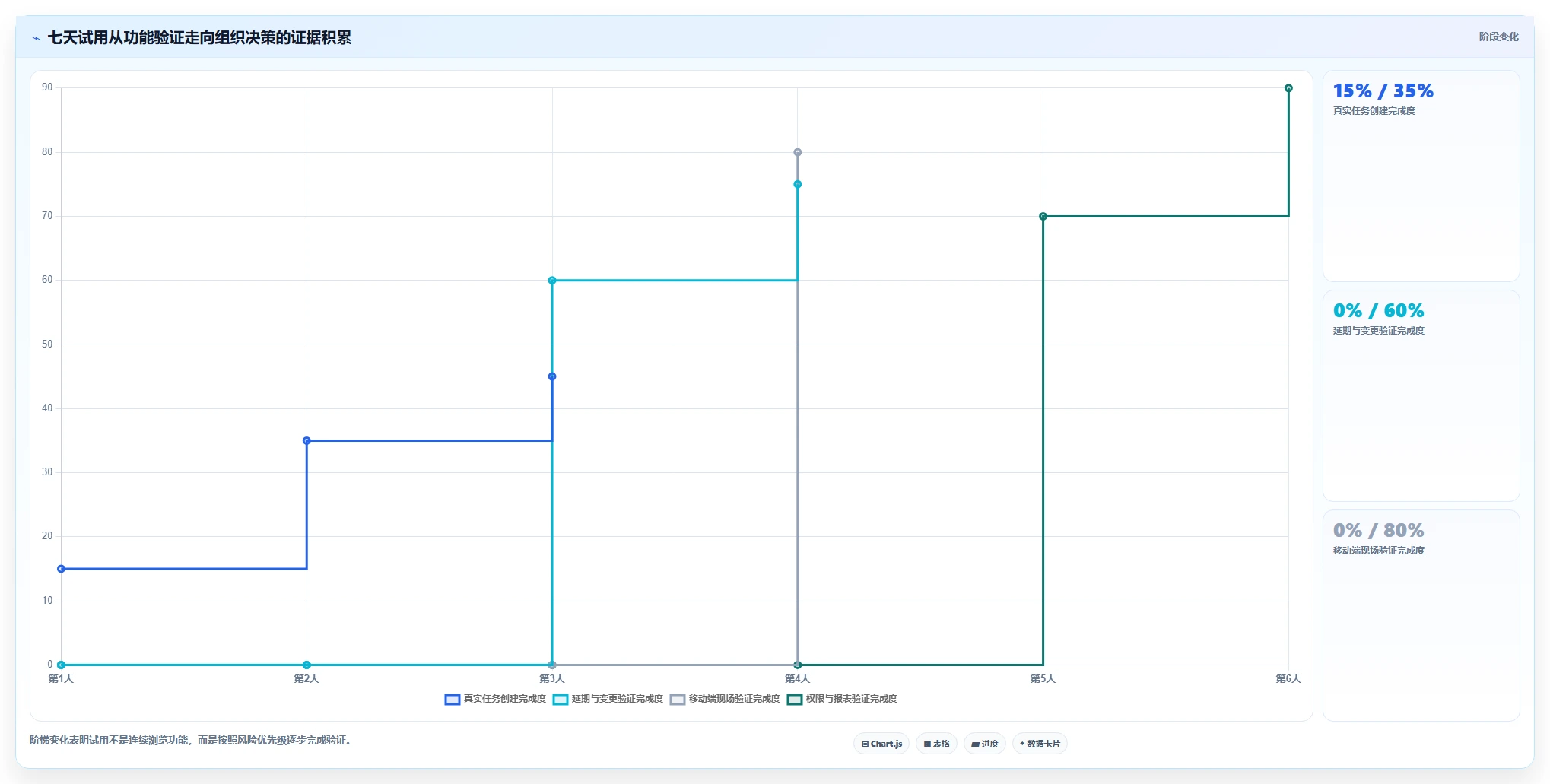
Task: Click the blue data point at 第3天 value 45
Action: click(552, 376)
